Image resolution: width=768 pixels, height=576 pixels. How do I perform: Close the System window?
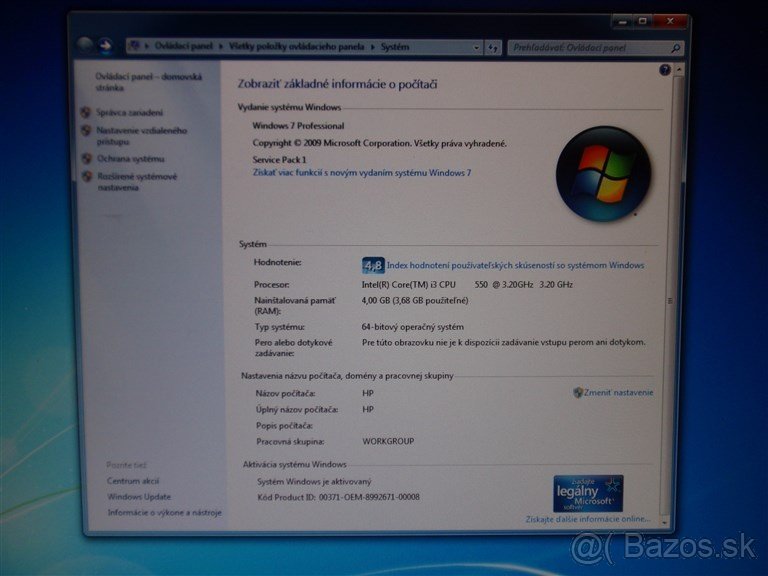[671, 21]
